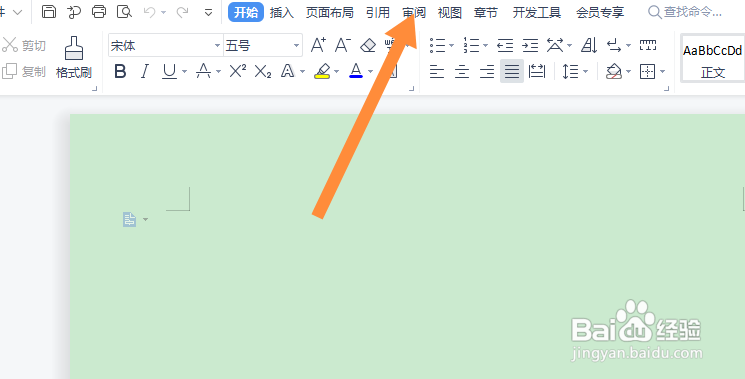Align text left

point(437,72)
